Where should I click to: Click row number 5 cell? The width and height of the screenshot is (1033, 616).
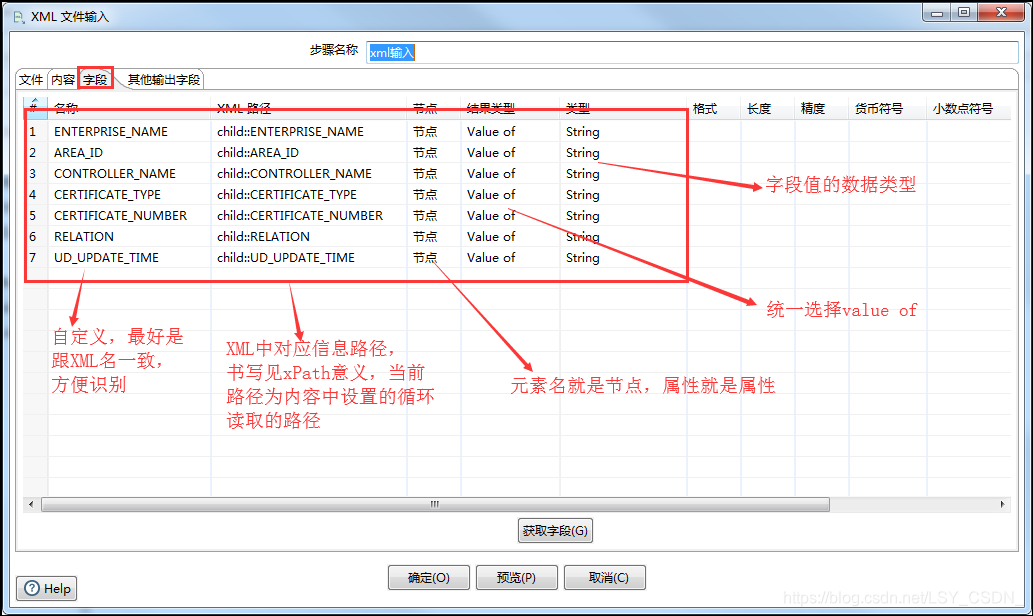tap(36, 216)
